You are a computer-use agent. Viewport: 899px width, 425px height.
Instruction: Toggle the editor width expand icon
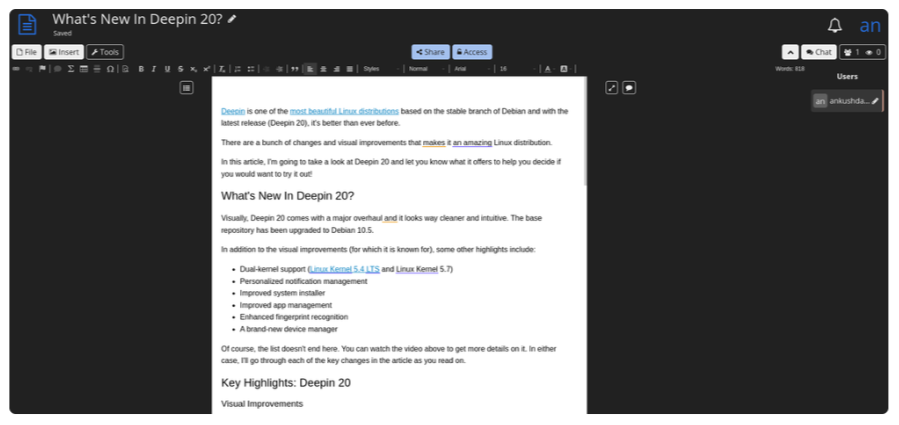pos(612,88)
